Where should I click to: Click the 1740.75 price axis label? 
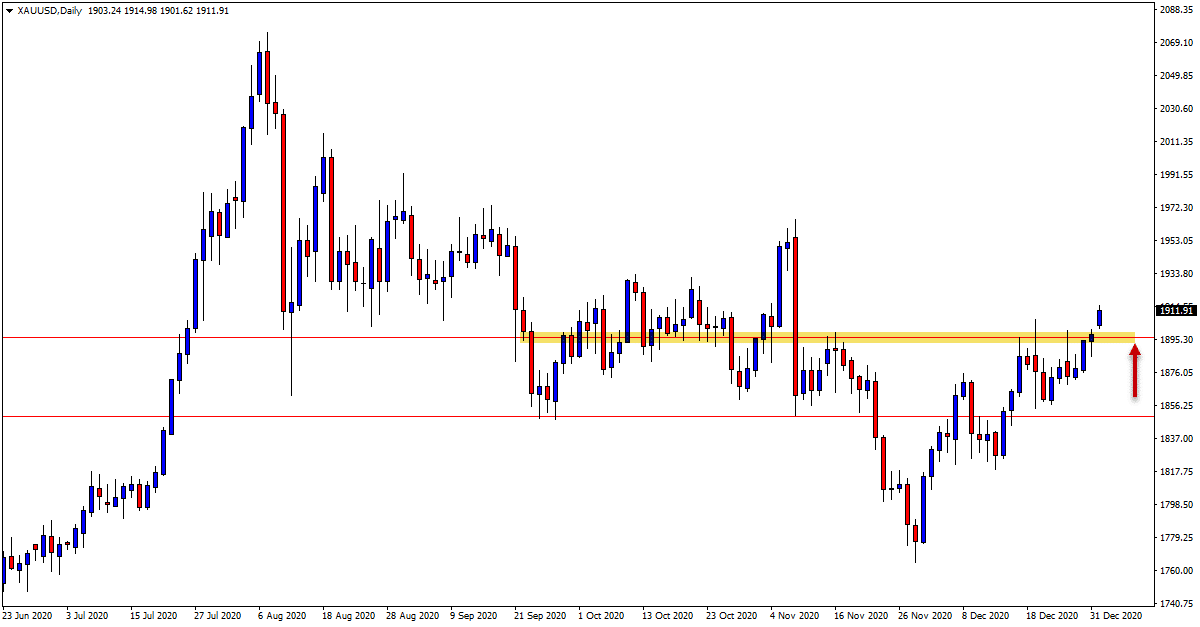pos(1176,604)
